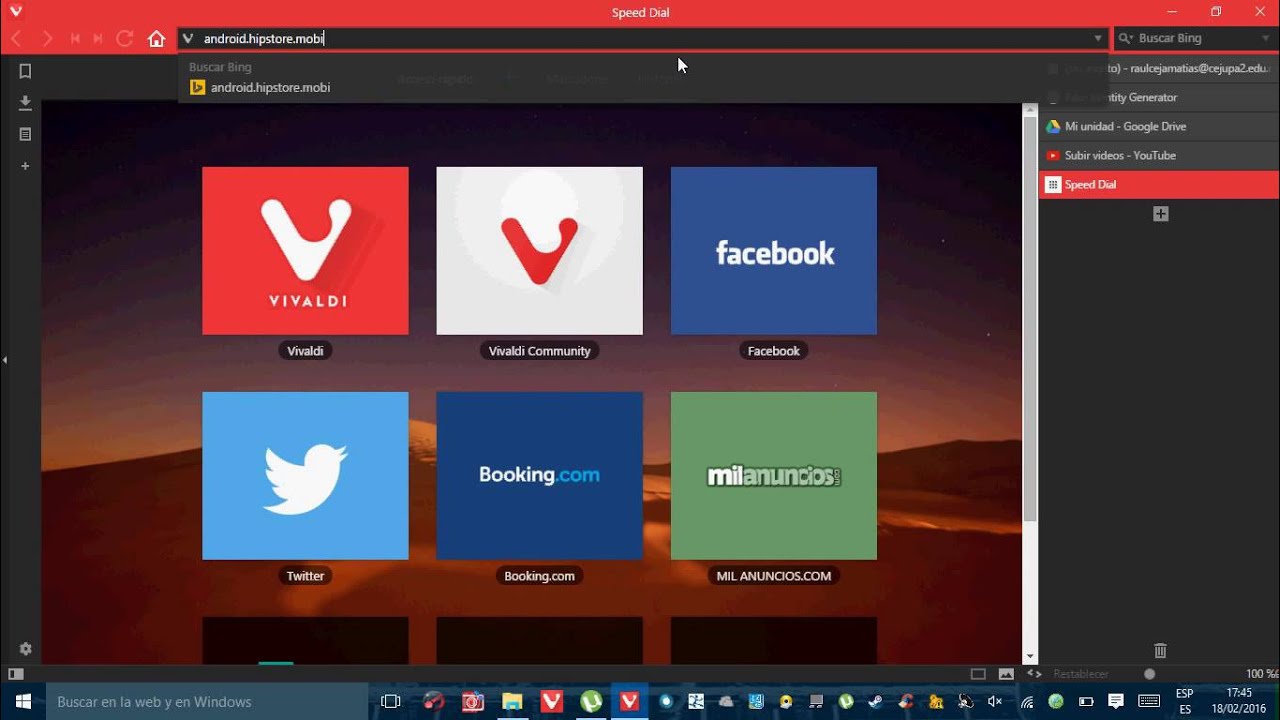The height and width of the screenshot is (720, 1280).
Task: Switch to the Identity Generator tab
Action: 1159,97
